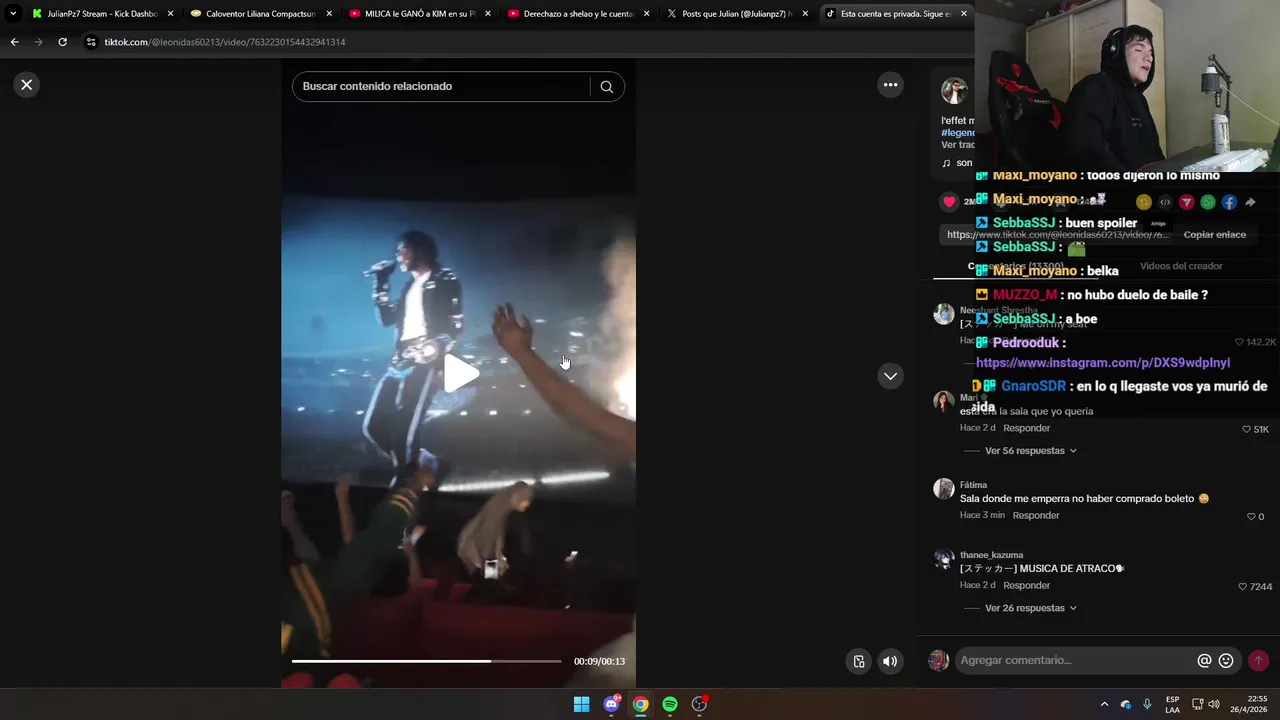Screen dimensions: 1280x720
Task: Toggle the floating player / picture-in-picture icon
Action: 859,661
